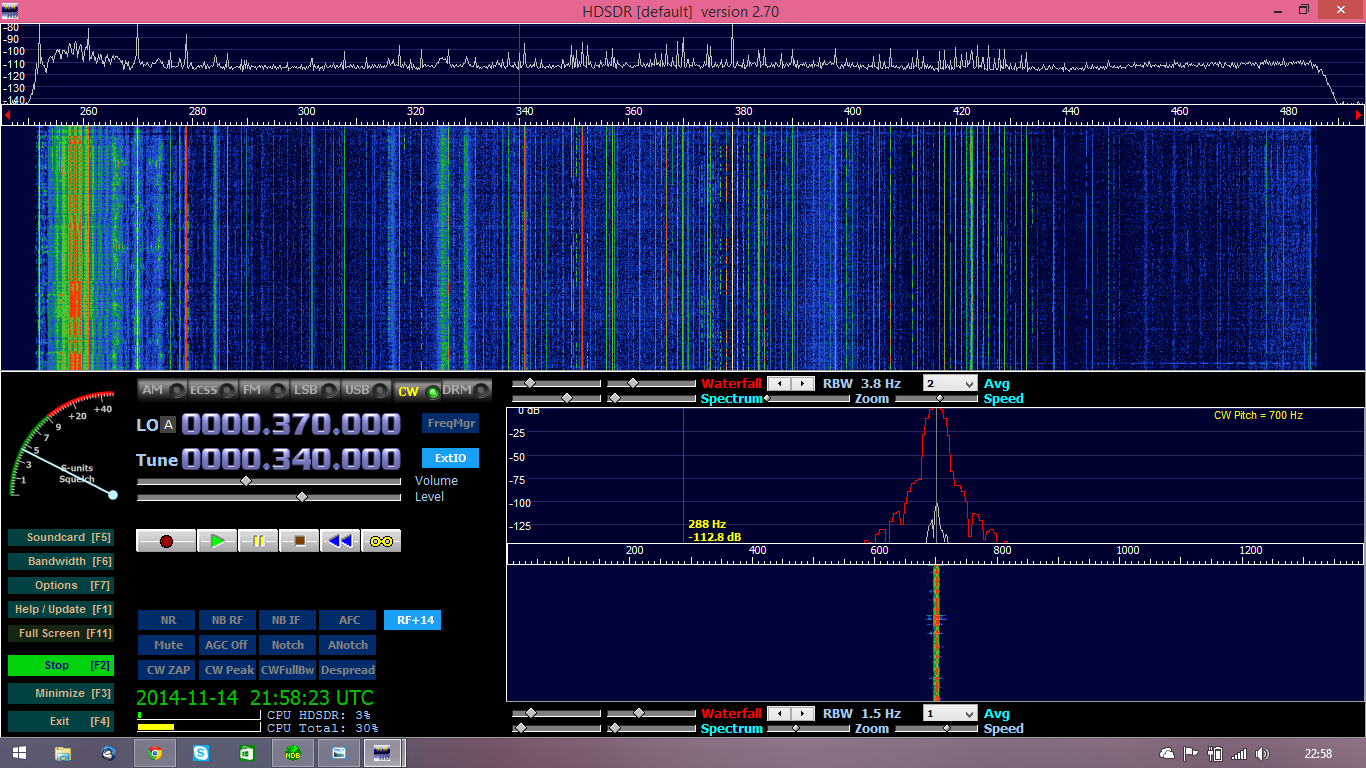
Task: Click the Windows Start button
Action: [x=19, y=753]
